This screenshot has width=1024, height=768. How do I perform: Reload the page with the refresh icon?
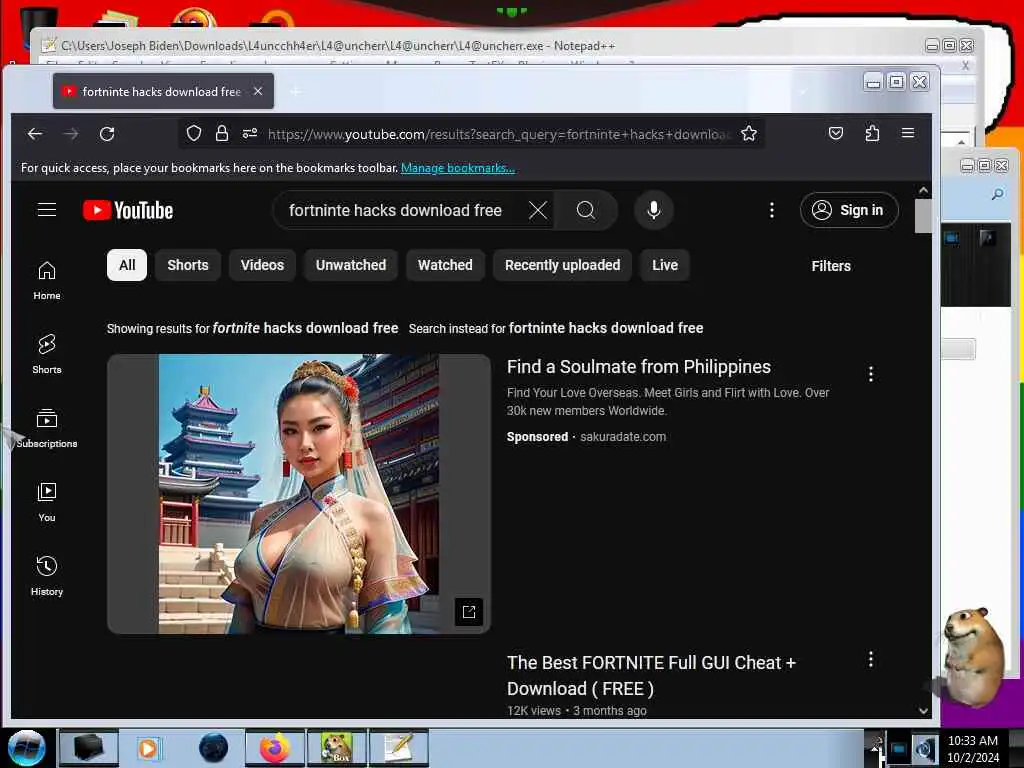[x=107, y=134]
